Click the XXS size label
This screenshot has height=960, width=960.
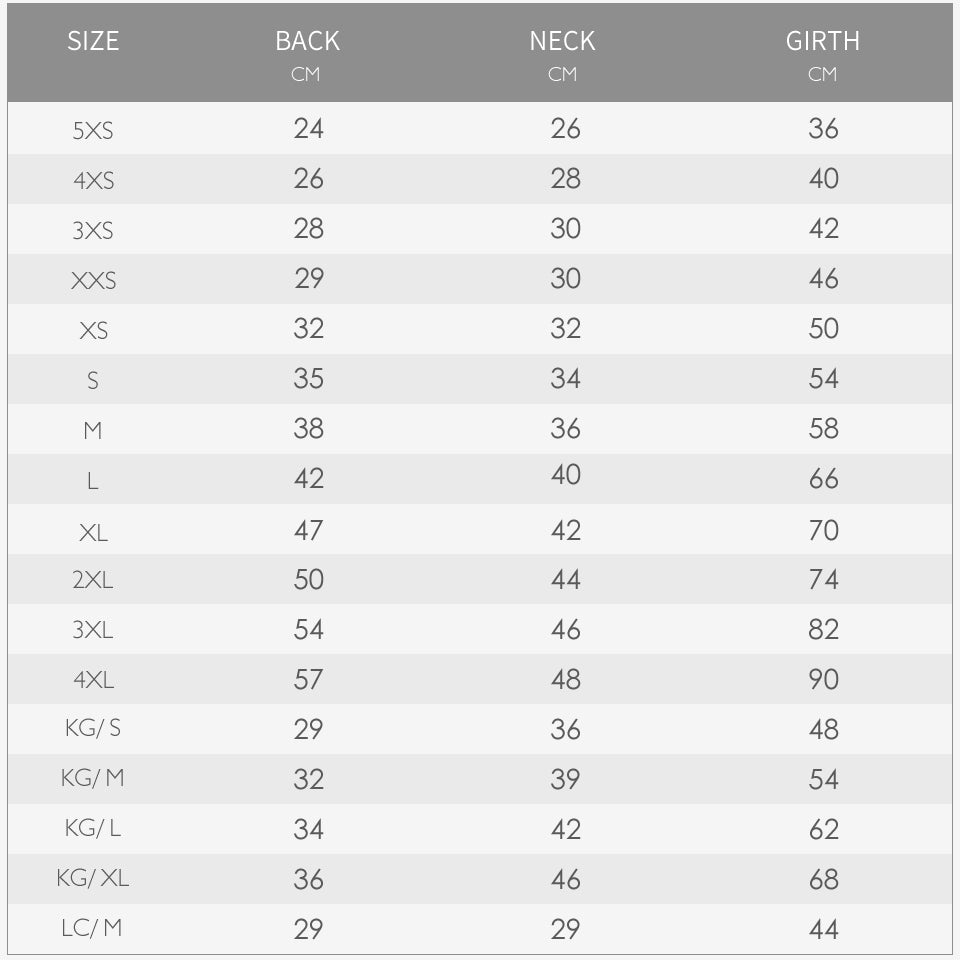pyautogui.click(x=93, y=280)
